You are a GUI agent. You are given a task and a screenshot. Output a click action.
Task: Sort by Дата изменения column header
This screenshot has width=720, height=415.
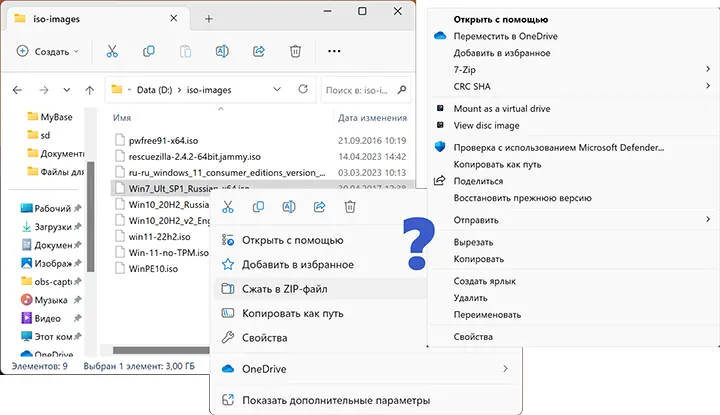click(x=372, y=118)
